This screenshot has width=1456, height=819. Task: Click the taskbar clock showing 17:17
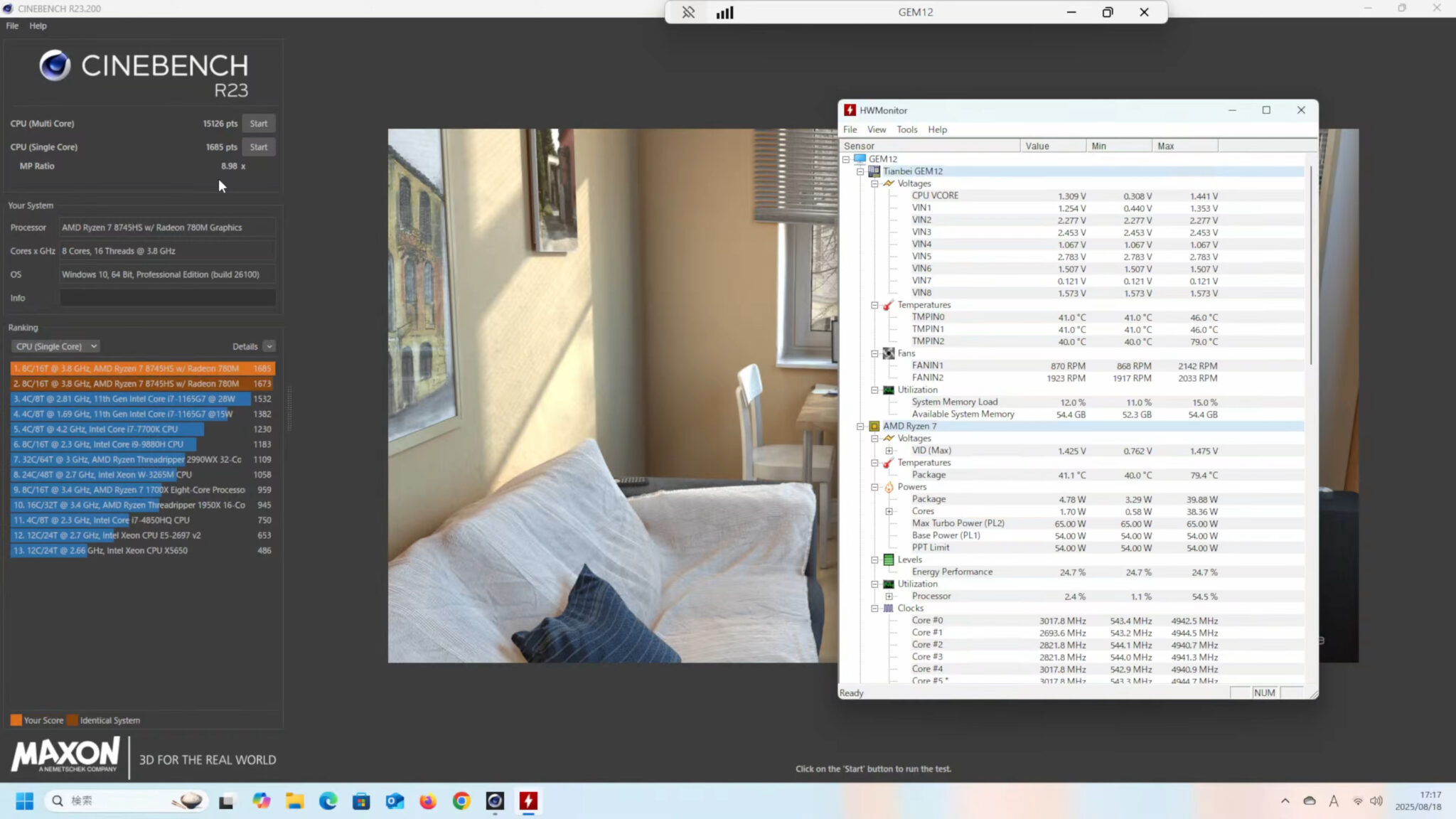tap(1418, 801)
